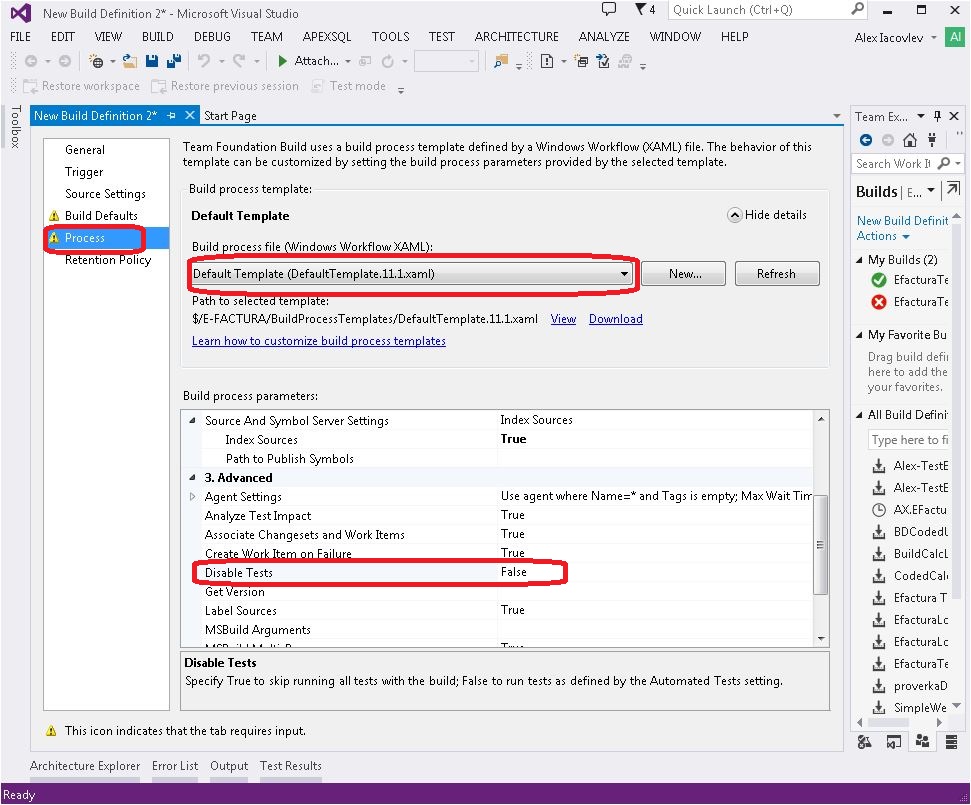Screen dimensions: 971x805
Task: Click the Connect to Team Projects plug icon
Action: point(932,140)
